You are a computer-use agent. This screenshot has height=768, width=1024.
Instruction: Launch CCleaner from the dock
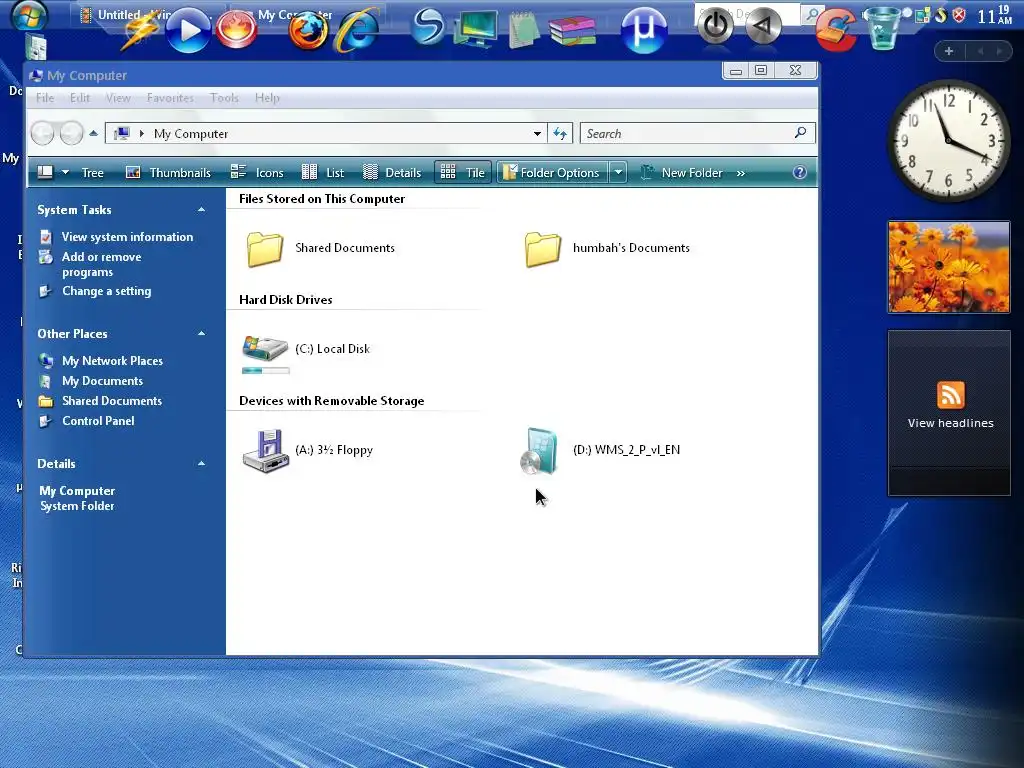pyautogui.click(x=835, y=30)
